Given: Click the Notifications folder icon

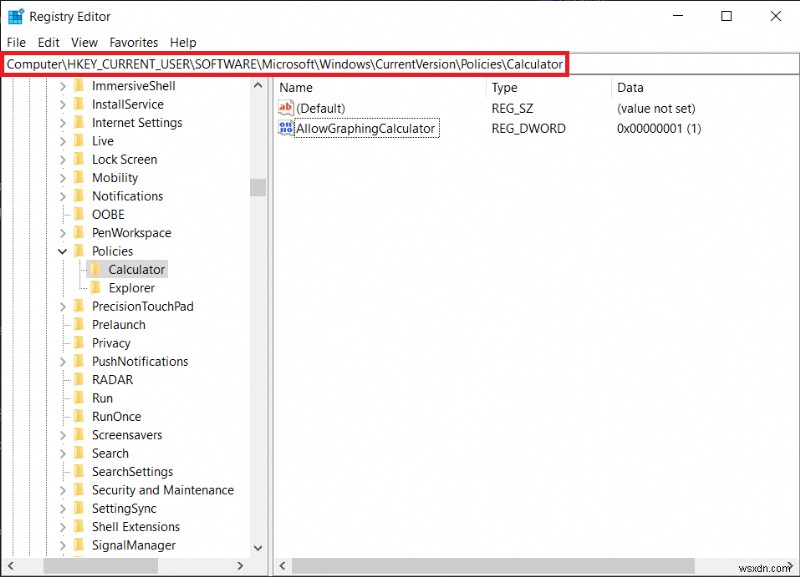Looking at the screenshot, I should [x=79, y=196].
